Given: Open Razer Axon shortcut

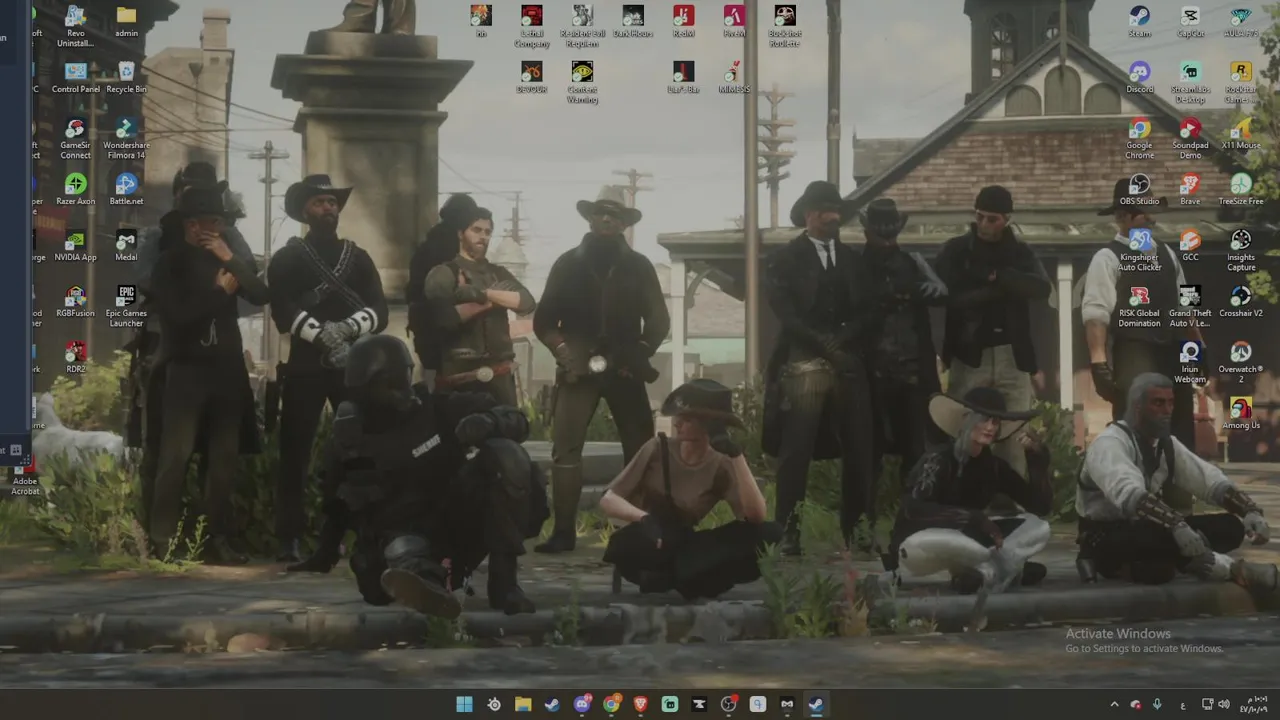Looking at the screenshot, I should point(75,190).
